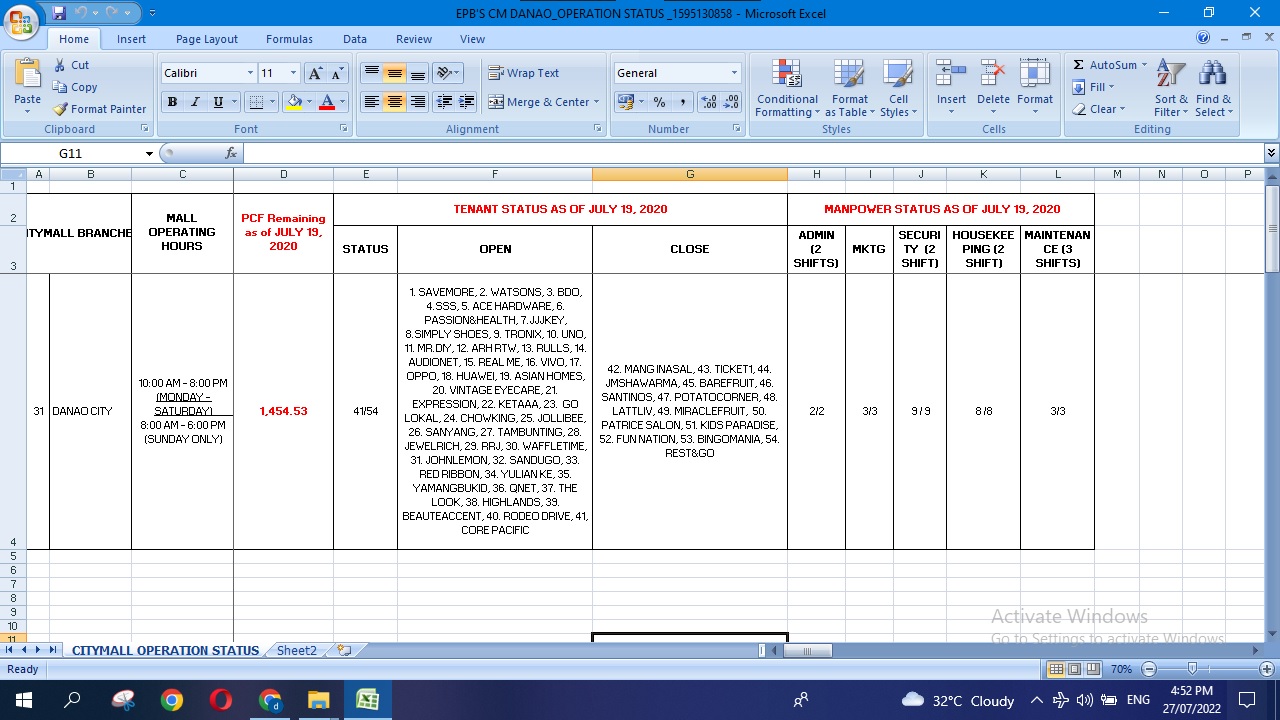
Task: Go to the Review ribbon tab
Action: pos(414,39)
